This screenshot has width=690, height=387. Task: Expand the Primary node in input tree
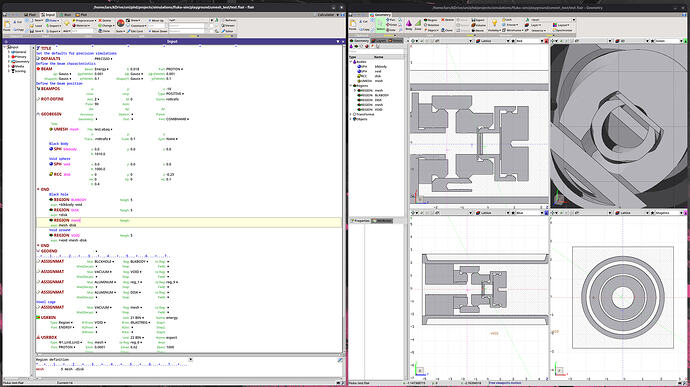click(x=9, y=57)
